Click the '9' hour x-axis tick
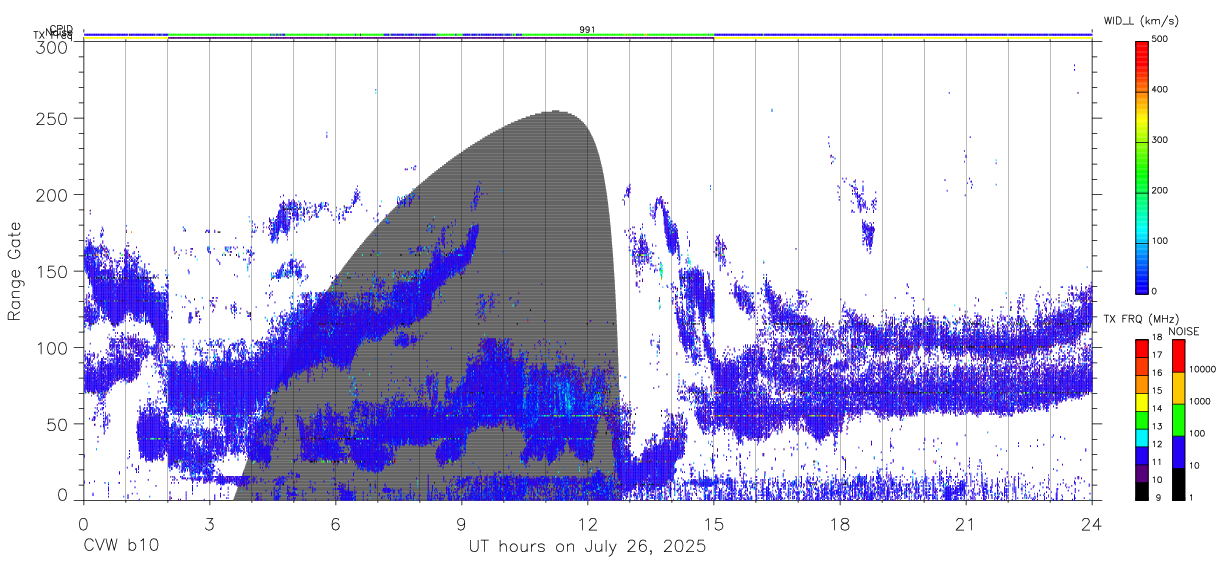The width and height of the screenshot is (1228, 567). coord(461,525)
